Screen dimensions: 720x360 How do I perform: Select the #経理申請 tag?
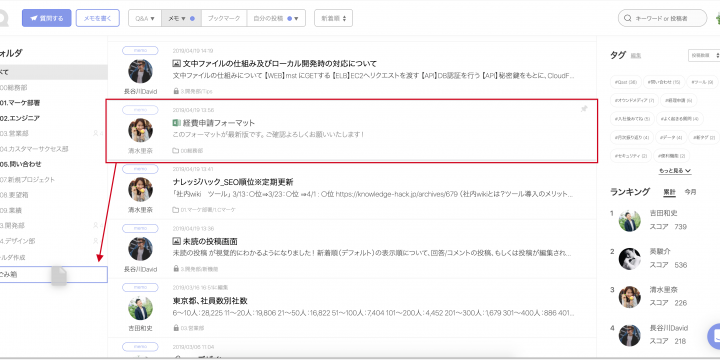tap(680, 100)
